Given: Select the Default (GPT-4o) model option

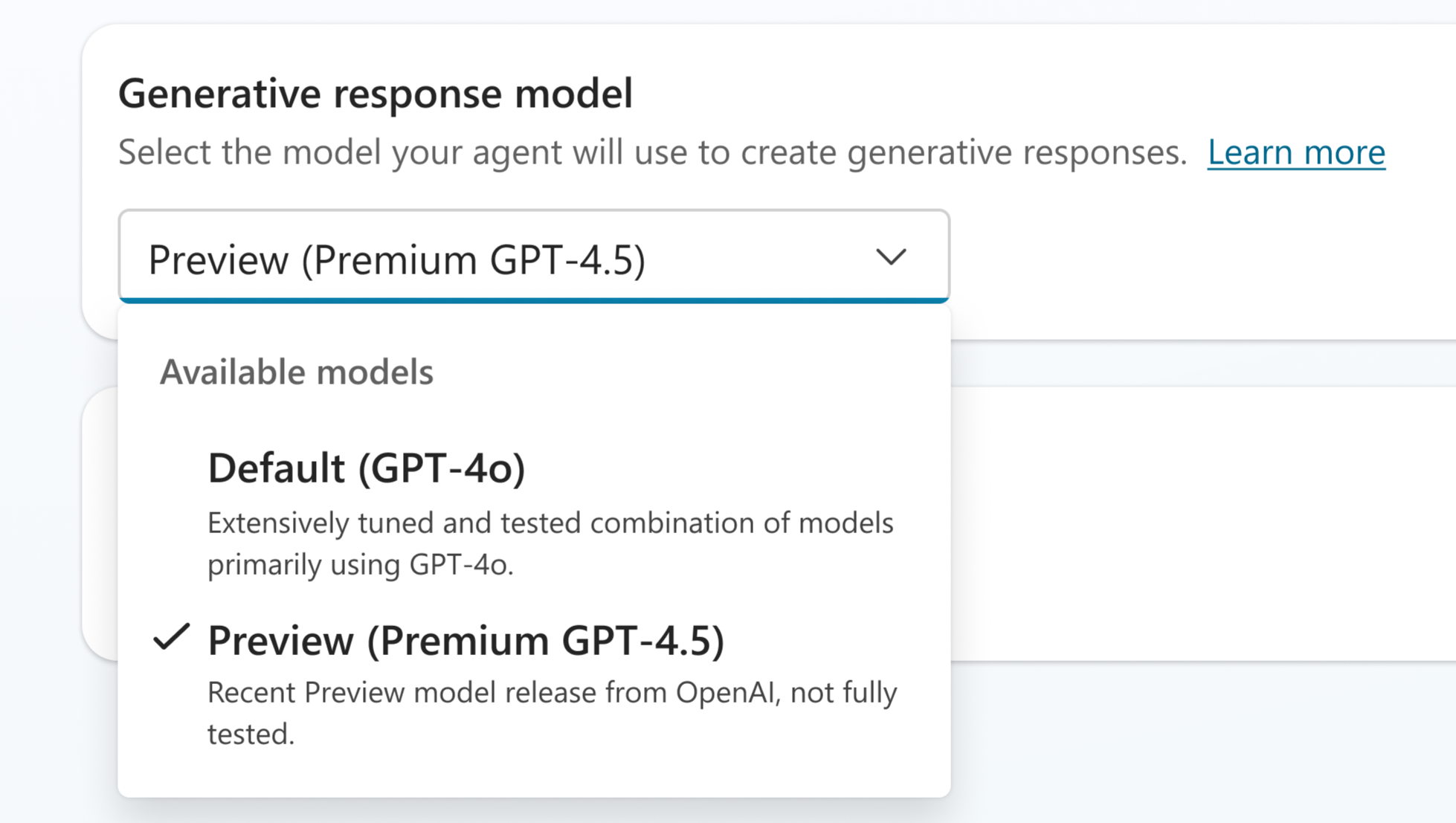Looking at the screenshot, I should click(x=366, y=468).
